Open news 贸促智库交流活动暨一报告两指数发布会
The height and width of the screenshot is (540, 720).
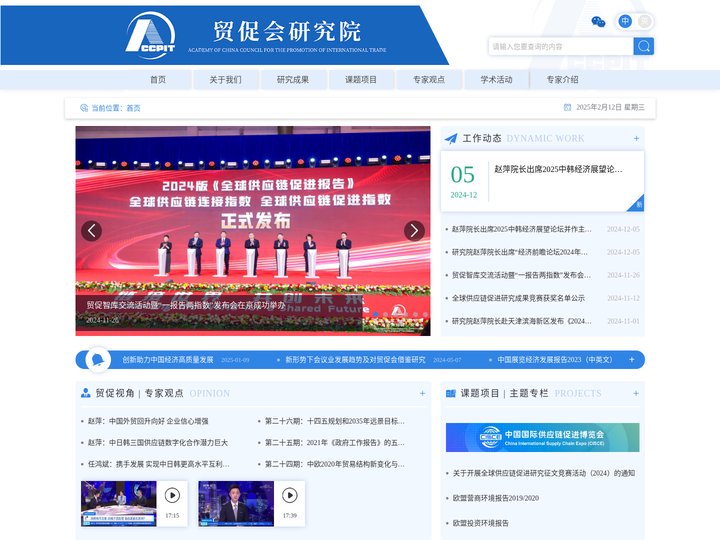tap(521, 275)
